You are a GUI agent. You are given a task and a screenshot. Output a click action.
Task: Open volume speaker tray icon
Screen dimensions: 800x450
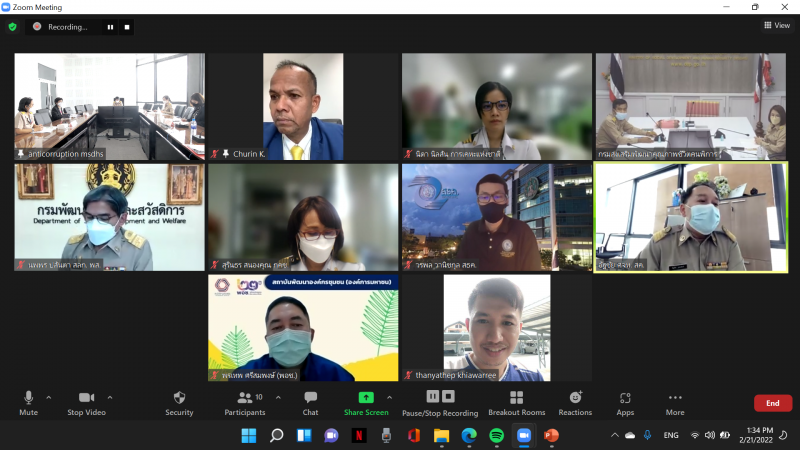tap(710, 435)
